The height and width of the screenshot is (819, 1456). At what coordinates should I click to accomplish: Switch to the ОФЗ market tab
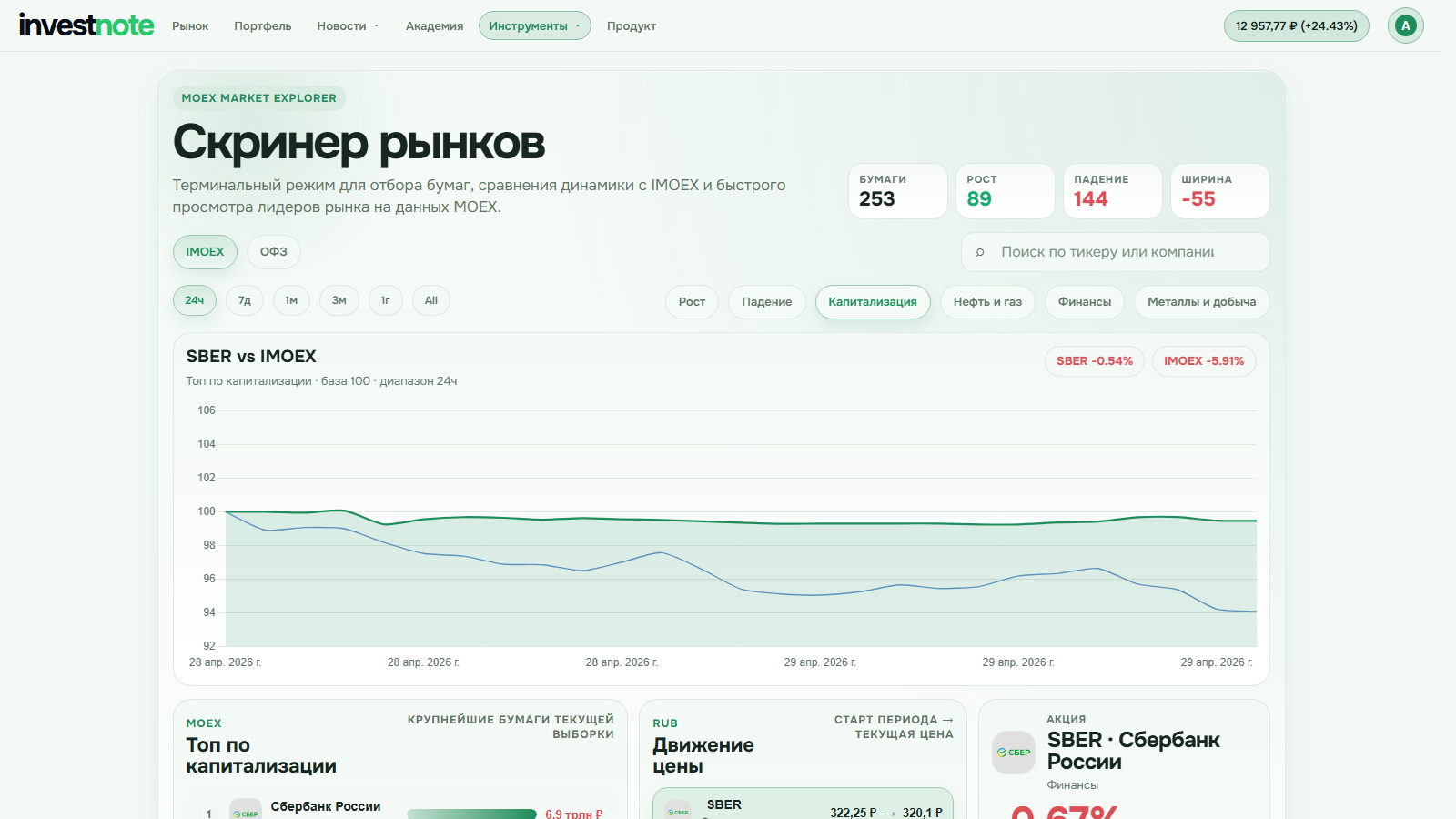click(x=274, y=252)
